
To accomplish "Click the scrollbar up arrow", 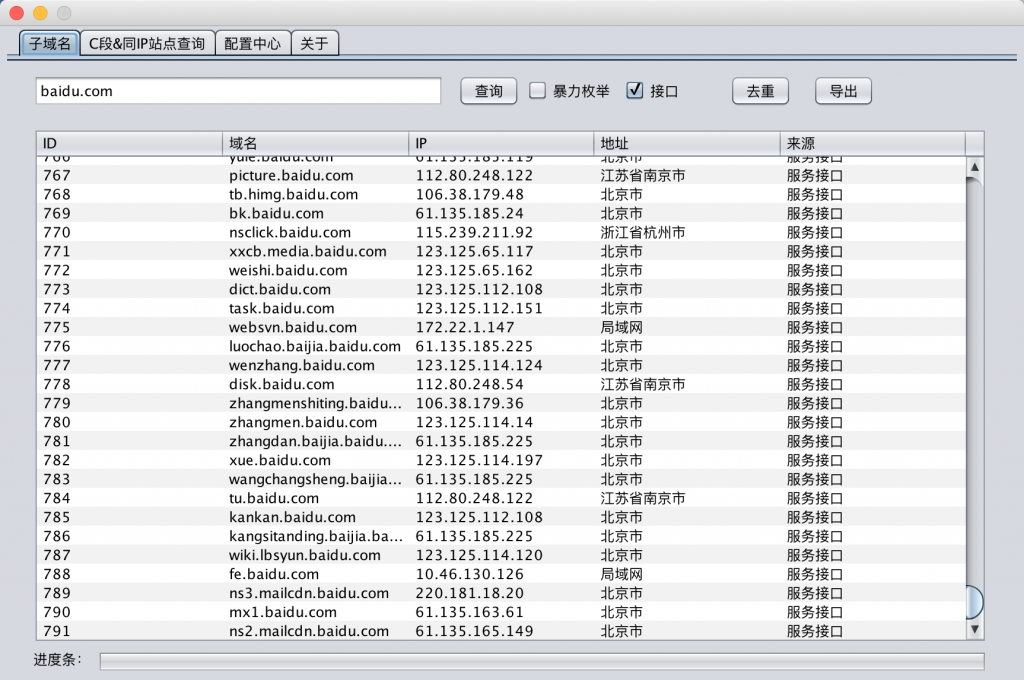I will click(x=975, y=167).
